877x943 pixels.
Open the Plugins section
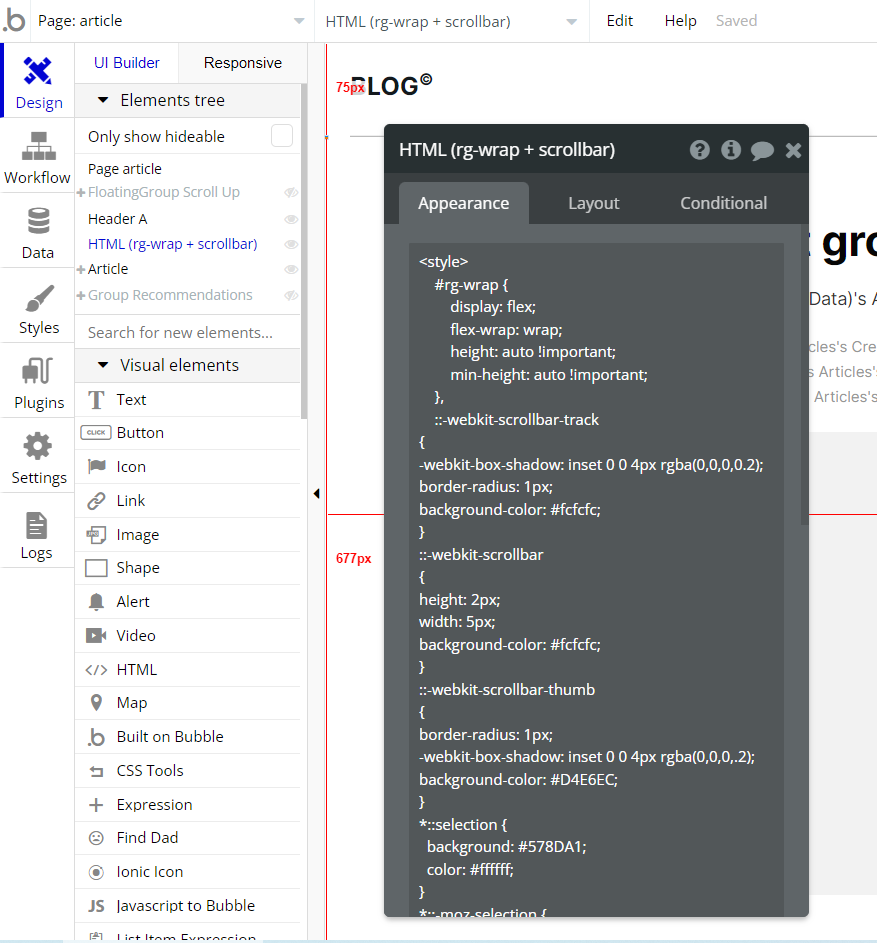point(37,382)
